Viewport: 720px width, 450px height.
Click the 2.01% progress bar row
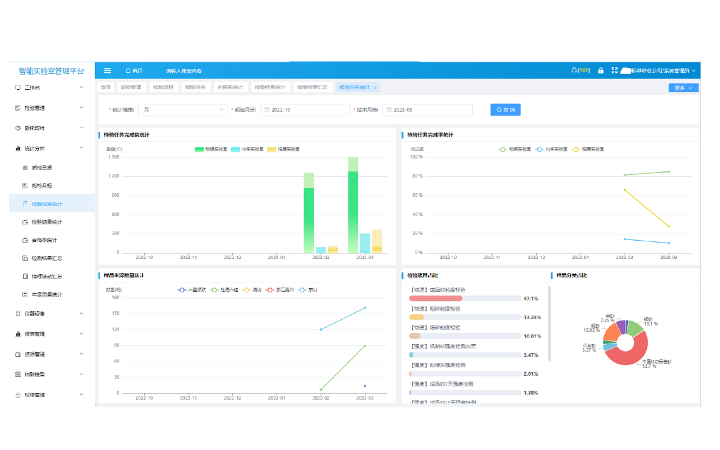point(465,374)
